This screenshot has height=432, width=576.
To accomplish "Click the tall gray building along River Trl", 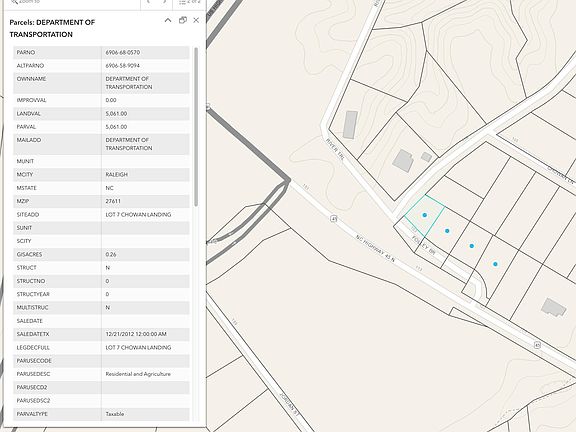I will pos(350,125).
